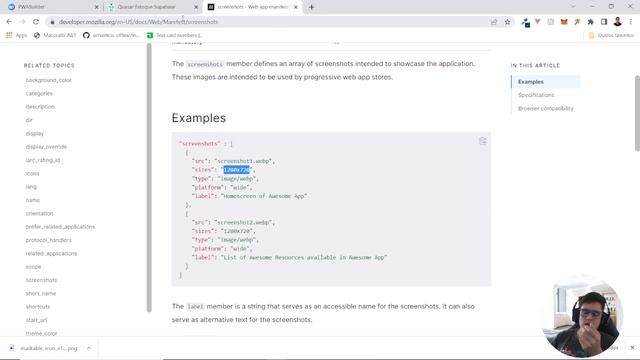Jump to Specifications in article outline

536,95
